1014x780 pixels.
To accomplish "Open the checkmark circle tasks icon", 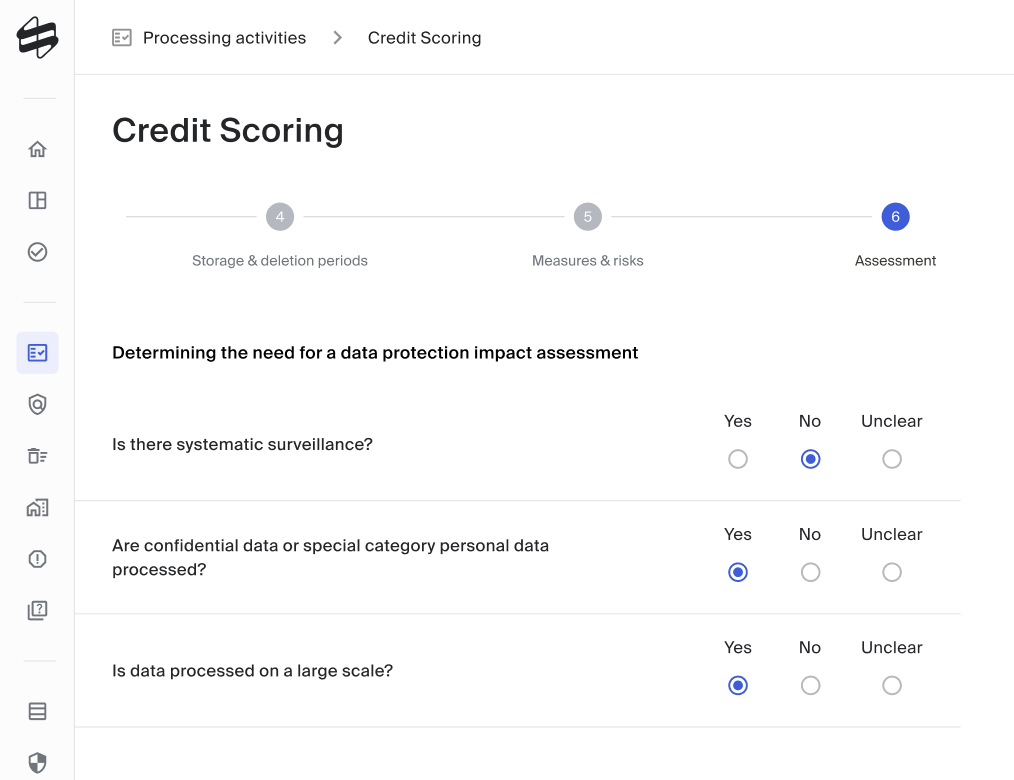I will (38, 252).
